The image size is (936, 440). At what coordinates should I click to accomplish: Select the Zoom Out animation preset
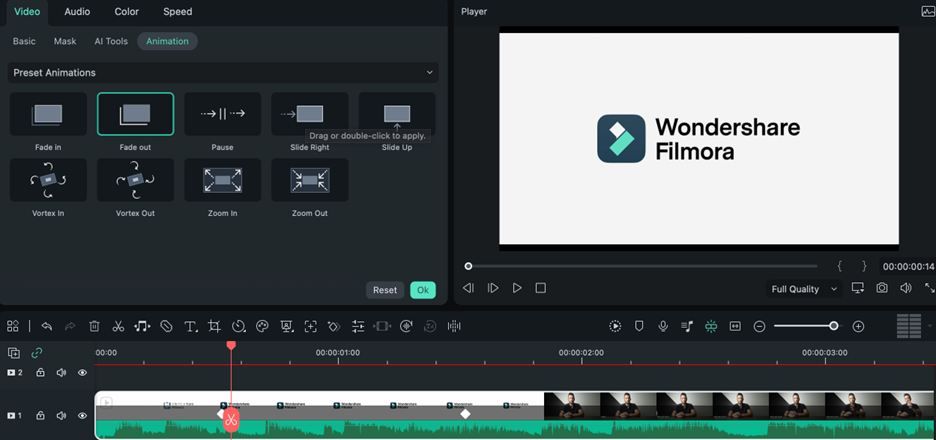(310, 180)
